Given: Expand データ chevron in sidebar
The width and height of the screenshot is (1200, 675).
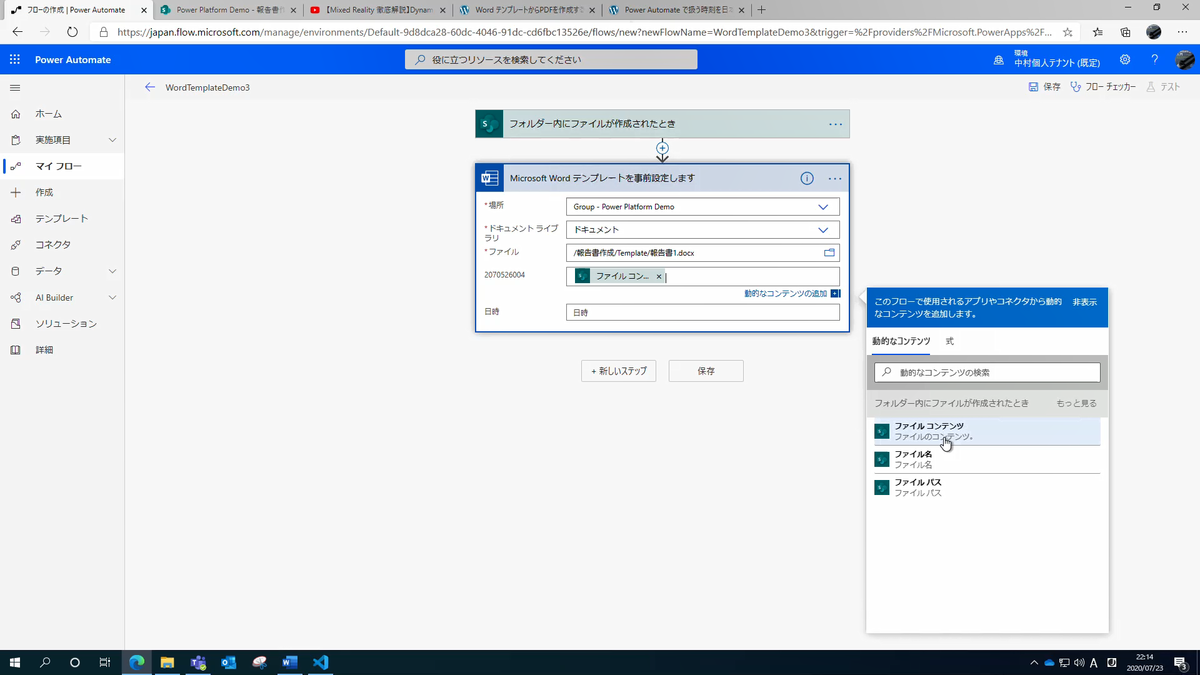Looking at the screenshot, I should click(112, 271).
